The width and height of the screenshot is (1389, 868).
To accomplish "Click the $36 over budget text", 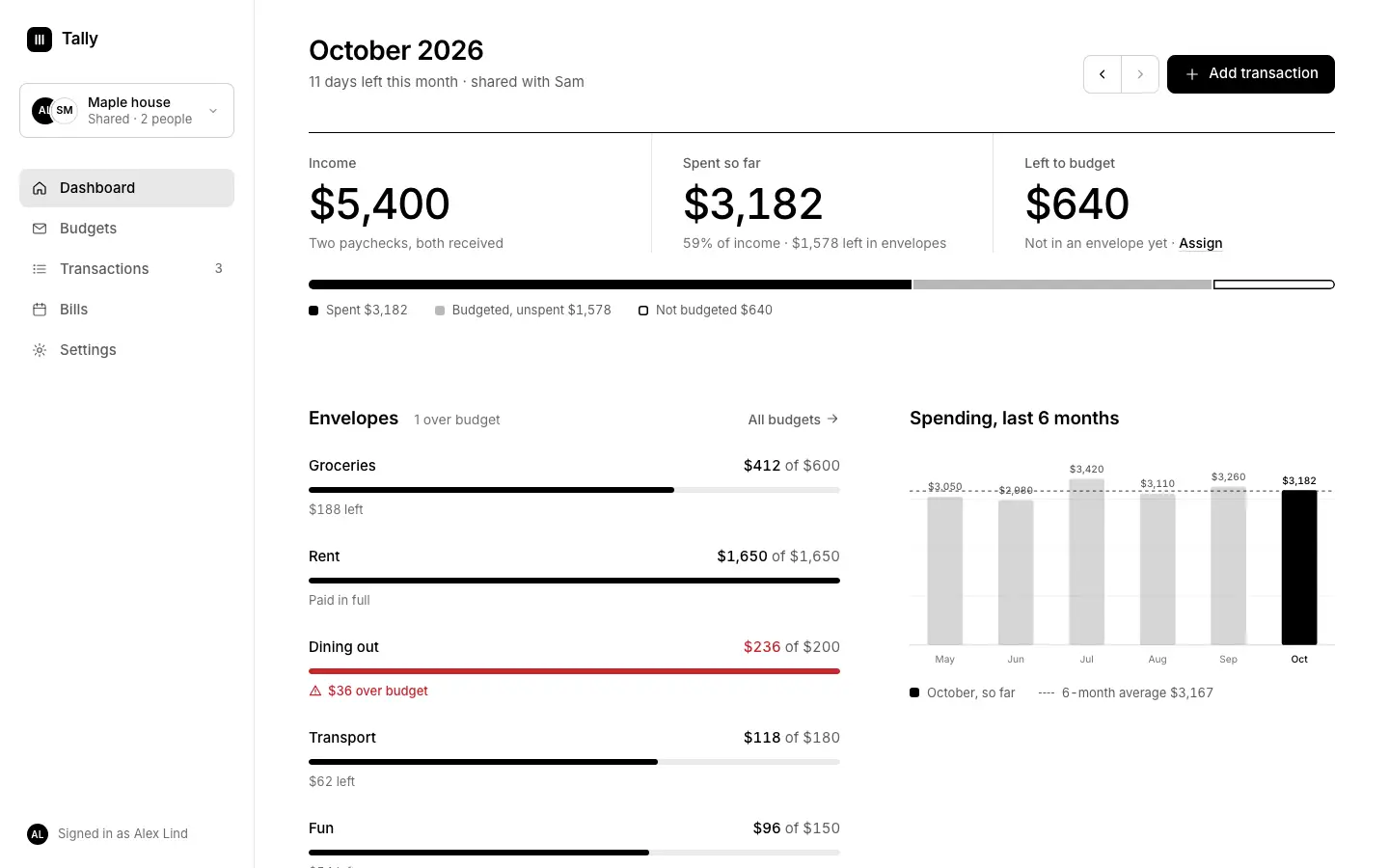I will click(378, 692).
